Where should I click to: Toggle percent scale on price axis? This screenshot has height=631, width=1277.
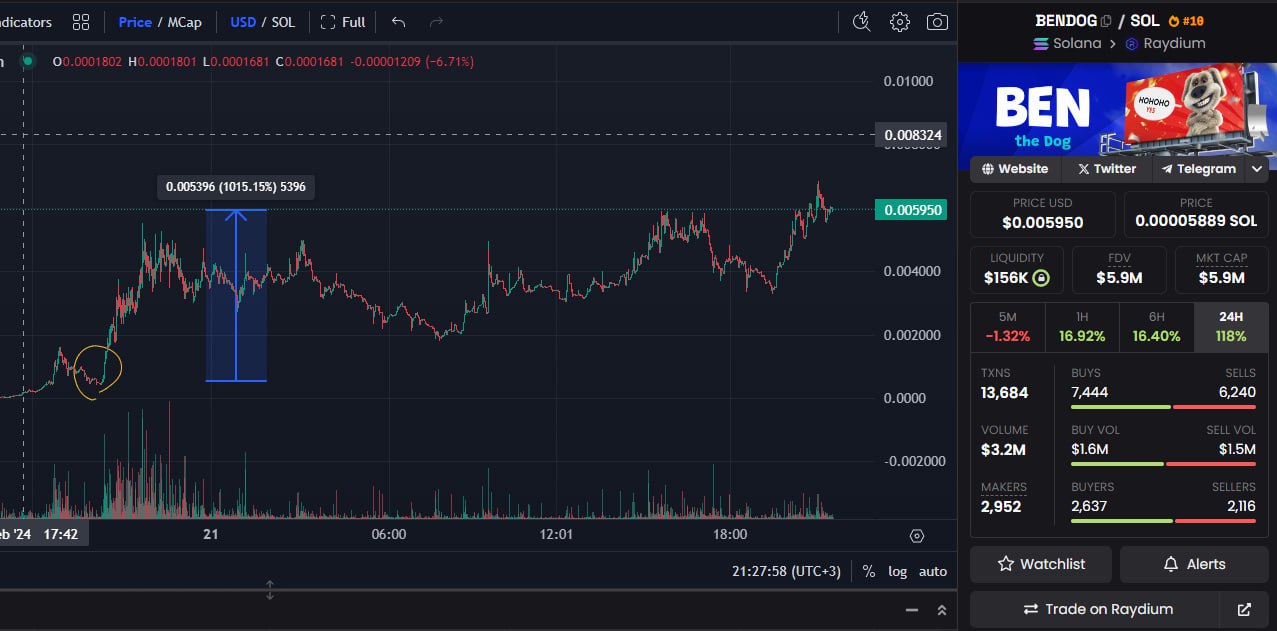[x=869, y=571]
